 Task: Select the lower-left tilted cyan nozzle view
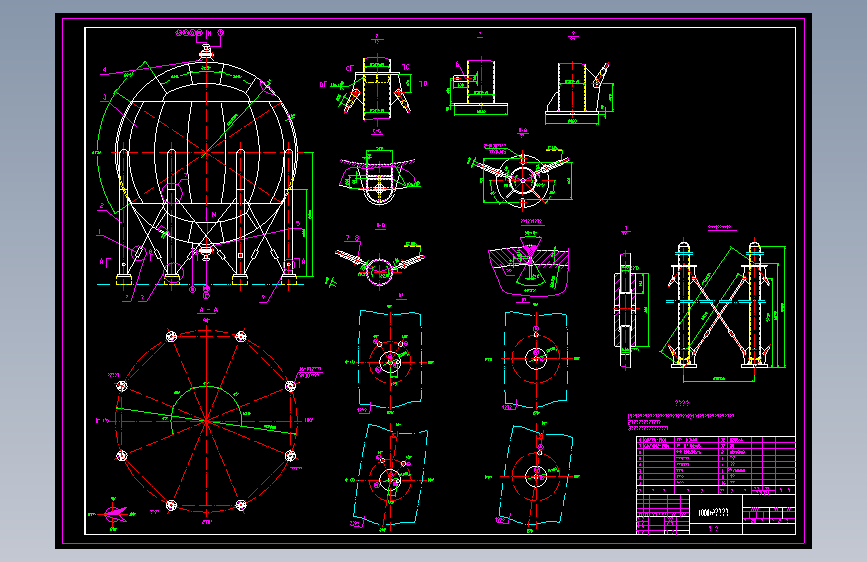390,477
